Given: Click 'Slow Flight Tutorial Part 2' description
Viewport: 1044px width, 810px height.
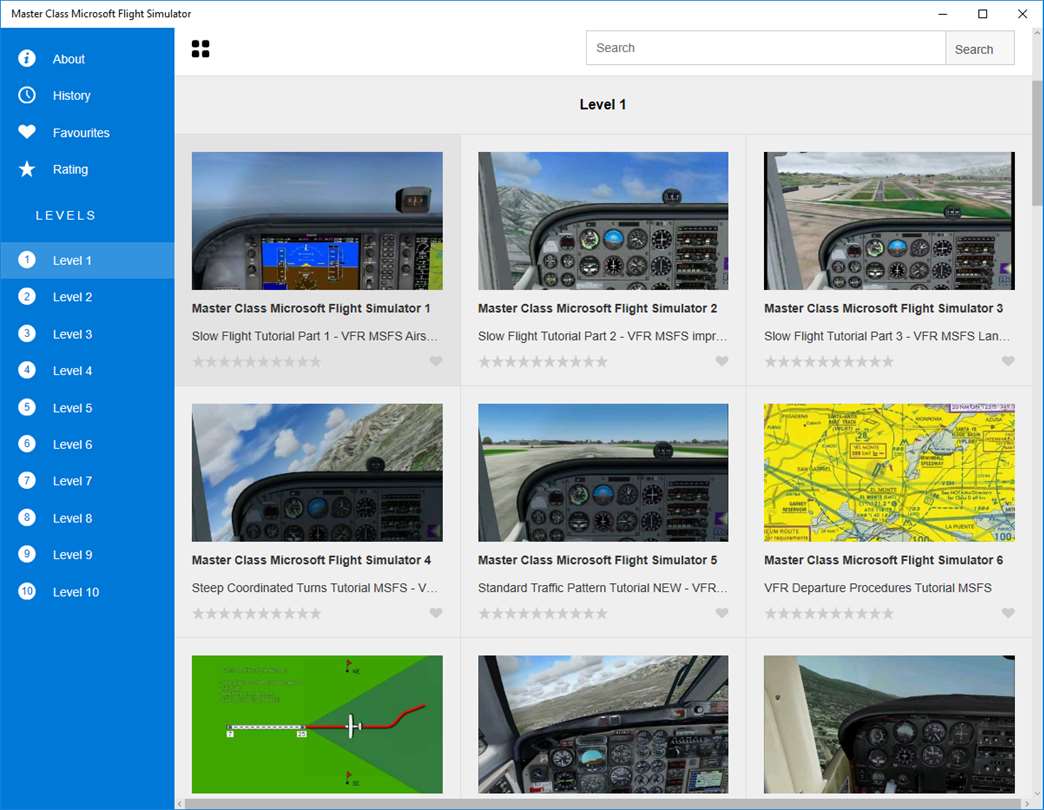Looking at the screenshot, I should (603, 336).
